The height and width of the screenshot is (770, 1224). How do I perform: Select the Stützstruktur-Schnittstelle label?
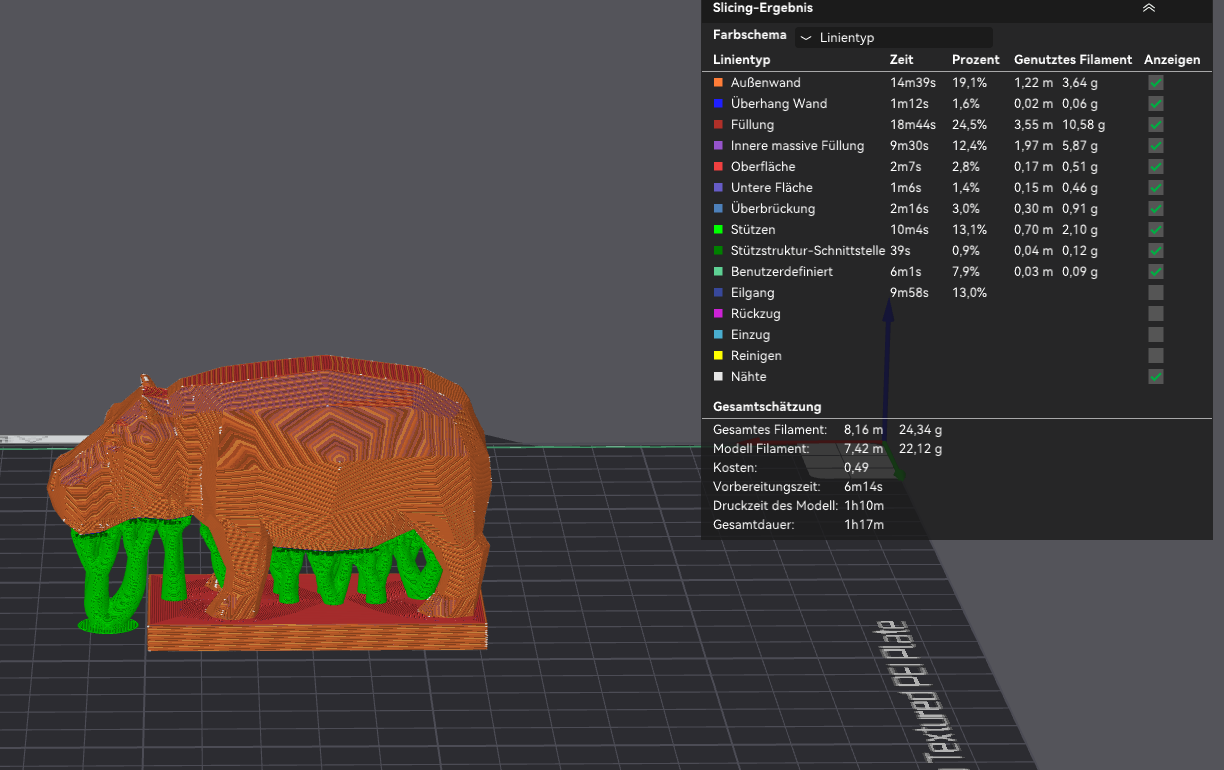pos(808,251)
